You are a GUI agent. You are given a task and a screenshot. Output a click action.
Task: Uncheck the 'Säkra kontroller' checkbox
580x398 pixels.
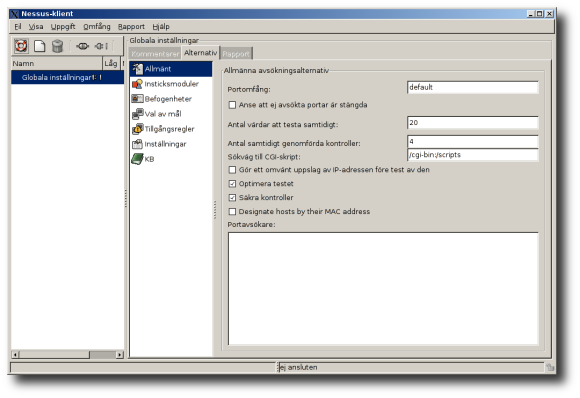coord(232,198)
